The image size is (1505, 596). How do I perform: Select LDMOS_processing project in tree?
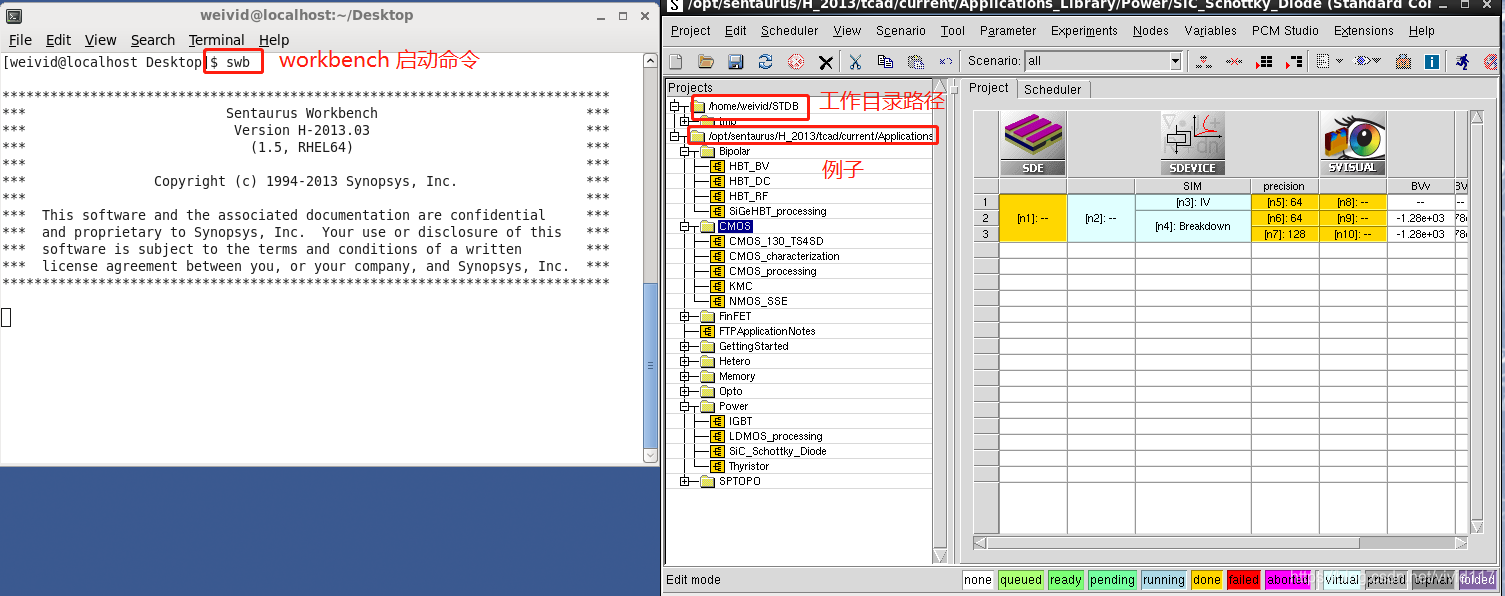775,436
